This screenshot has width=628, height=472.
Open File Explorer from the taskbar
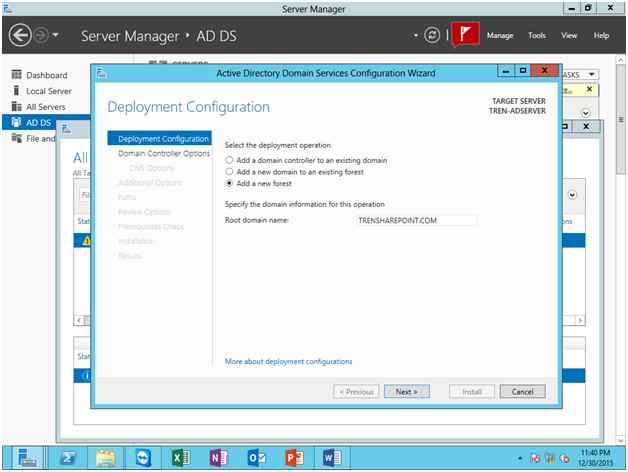coord(105,458)
